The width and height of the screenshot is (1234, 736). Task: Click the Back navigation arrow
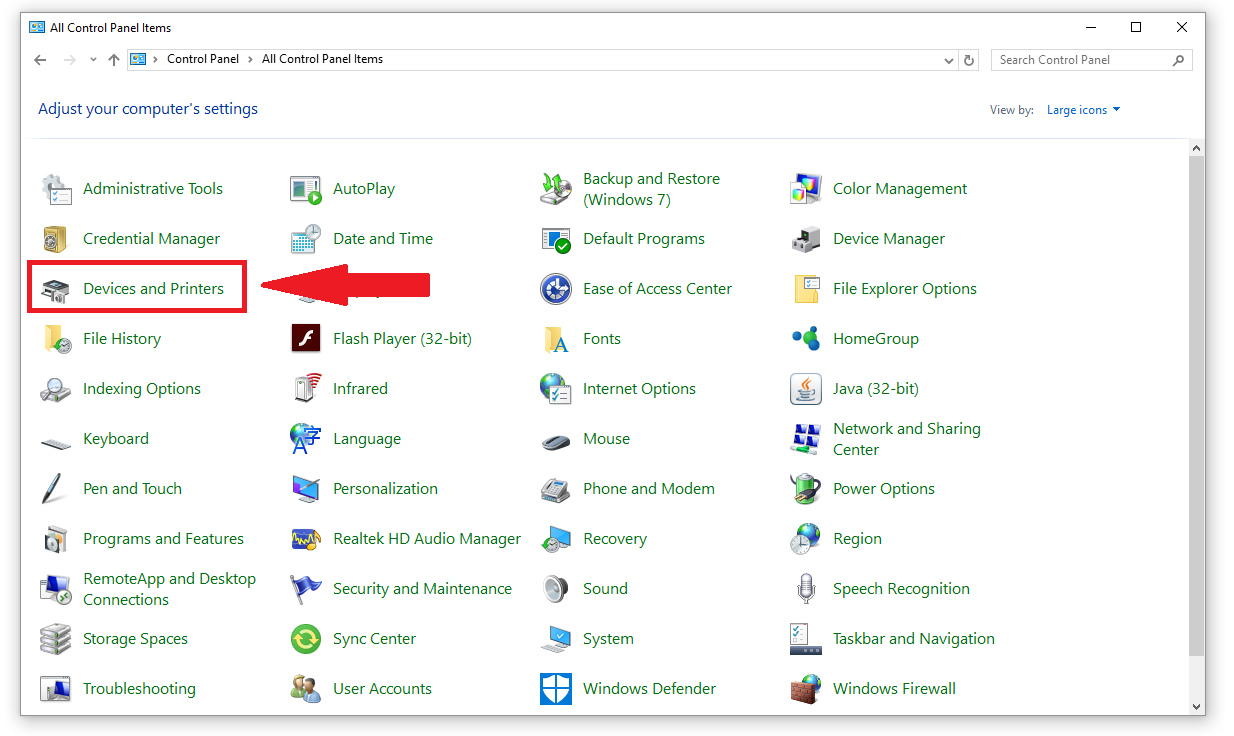coord(40,60)
